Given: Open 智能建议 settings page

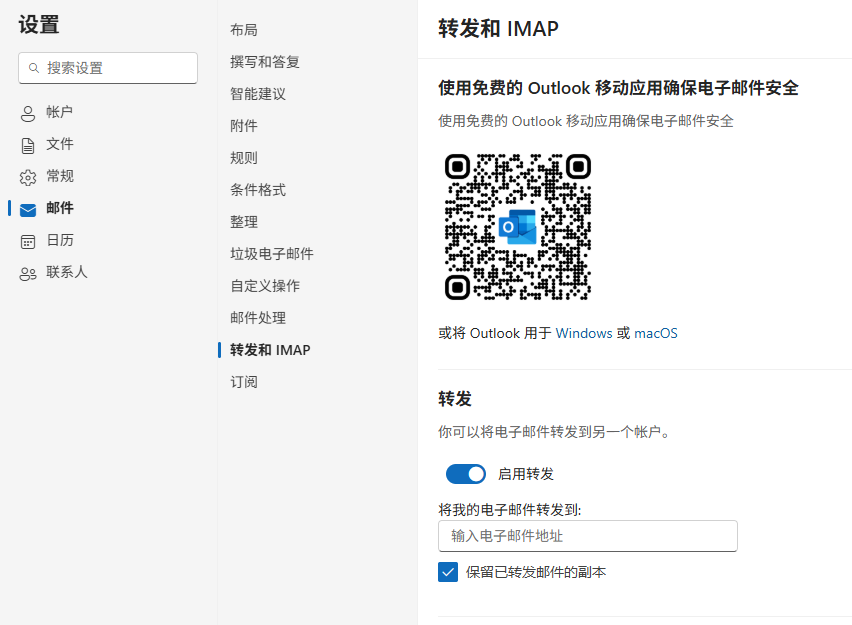Looking at the screenshot, I should point(258,94).
